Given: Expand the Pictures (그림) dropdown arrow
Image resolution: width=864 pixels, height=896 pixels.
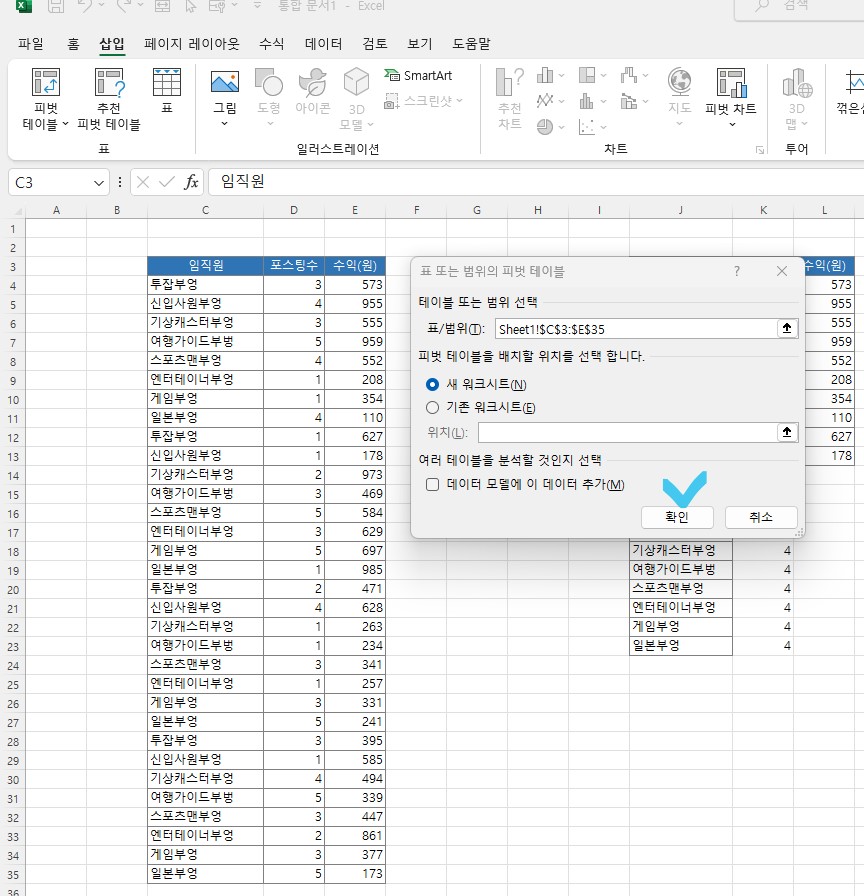Looking at the screenshot, I should pyautogui.click(x=224, y=123).
